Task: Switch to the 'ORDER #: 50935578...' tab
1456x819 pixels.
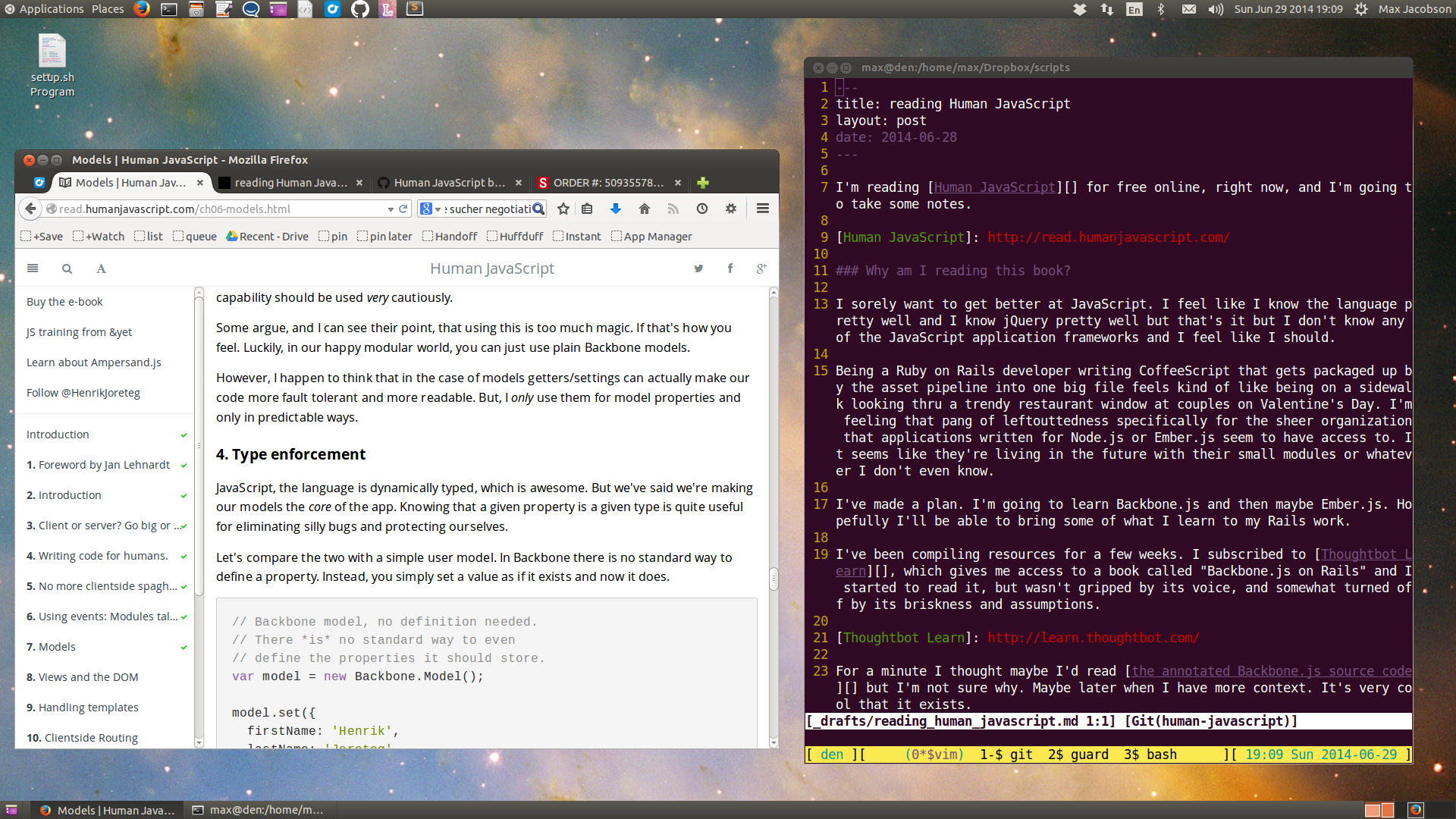Action: 609,183
